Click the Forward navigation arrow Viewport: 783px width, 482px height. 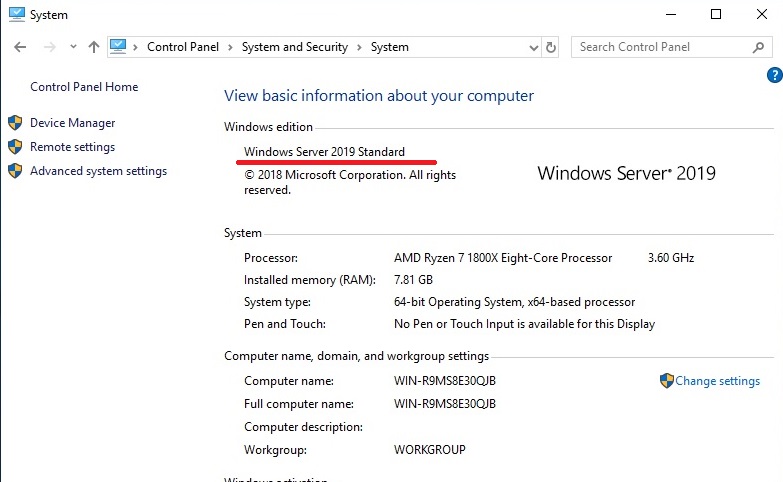[48, 47]
